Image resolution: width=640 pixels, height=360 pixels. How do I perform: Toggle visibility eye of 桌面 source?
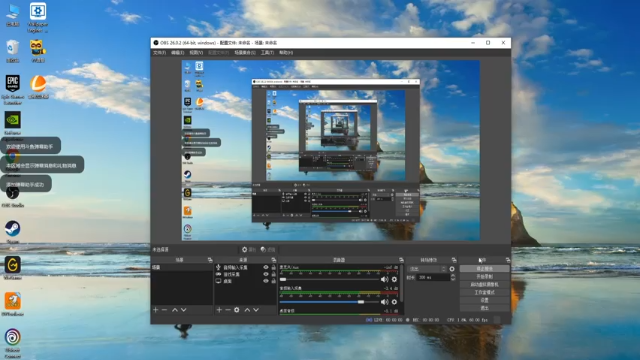click(x=266, y=281)
